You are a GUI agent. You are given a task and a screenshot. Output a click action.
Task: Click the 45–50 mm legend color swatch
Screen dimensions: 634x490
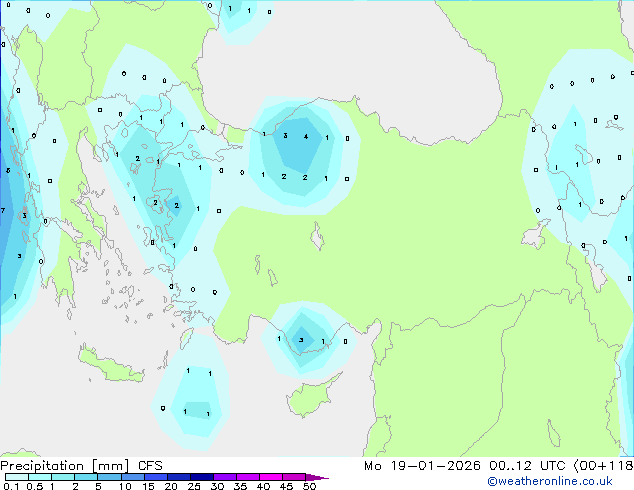[294, 477]
